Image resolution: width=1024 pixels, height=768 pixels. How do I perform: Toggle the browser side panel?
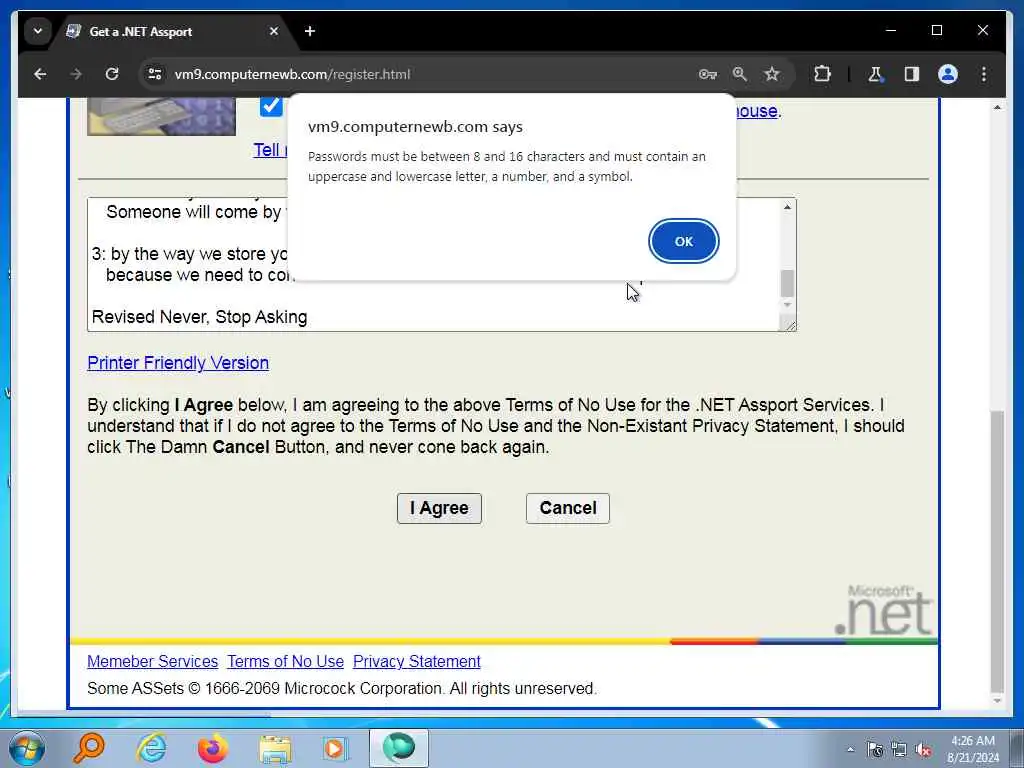(x=912, y=74)
